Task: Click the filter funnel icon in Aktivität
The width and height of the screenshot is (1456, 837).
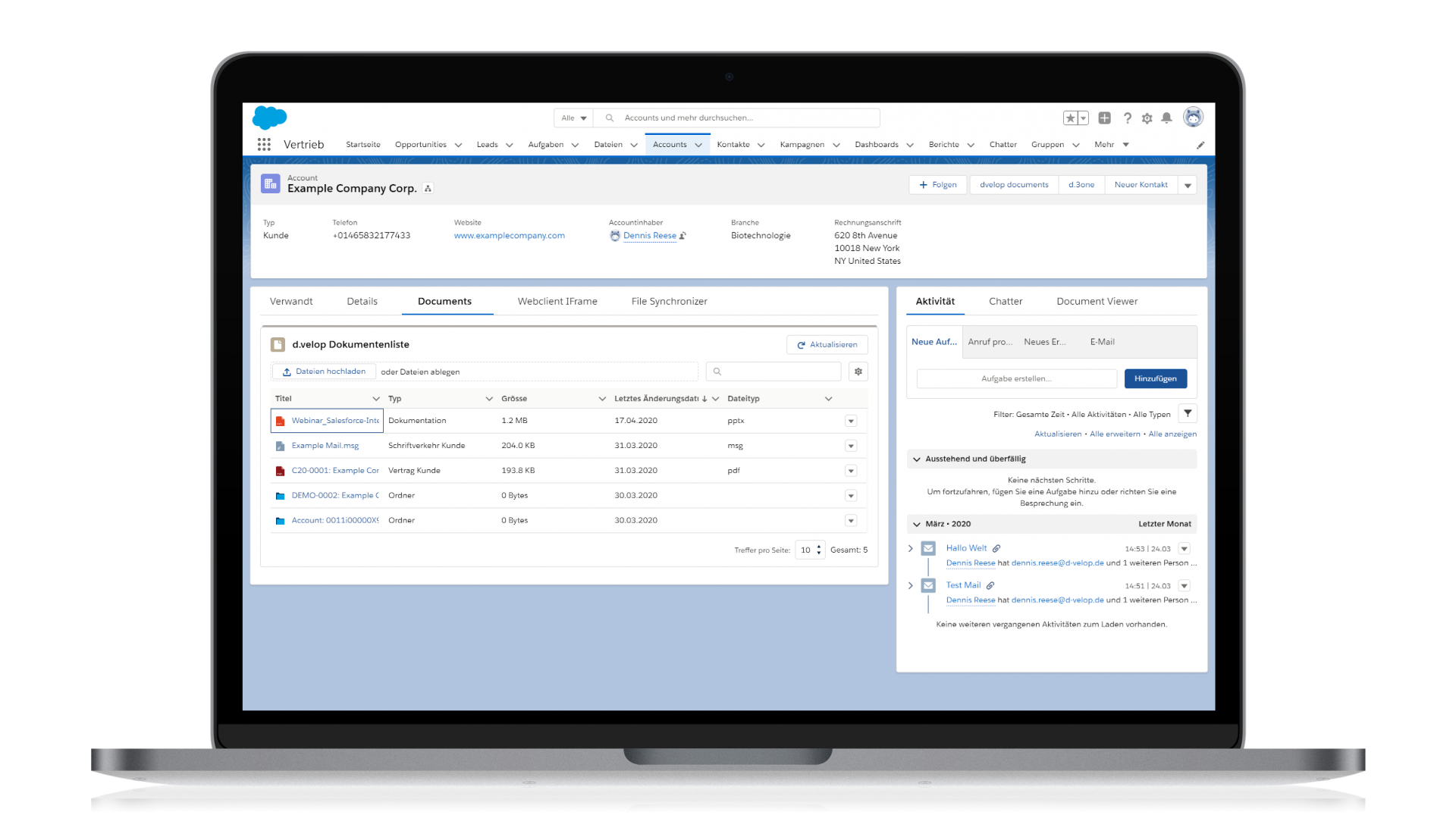Action: click(1188, 413)
